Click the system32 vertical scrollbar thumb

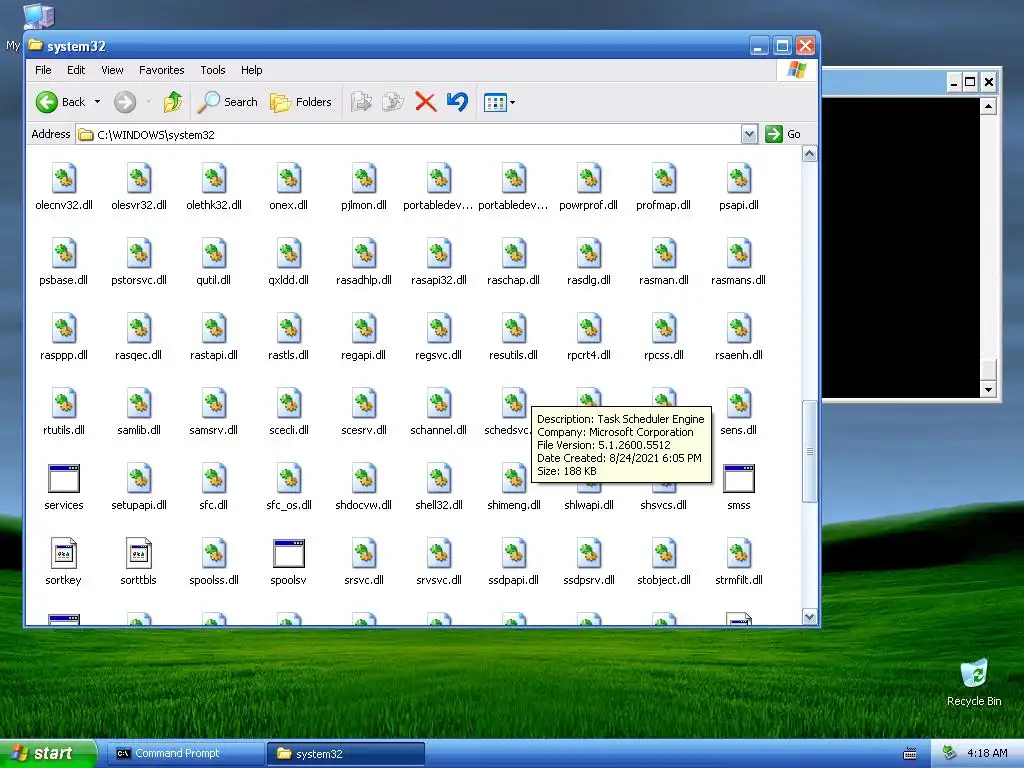810,451
